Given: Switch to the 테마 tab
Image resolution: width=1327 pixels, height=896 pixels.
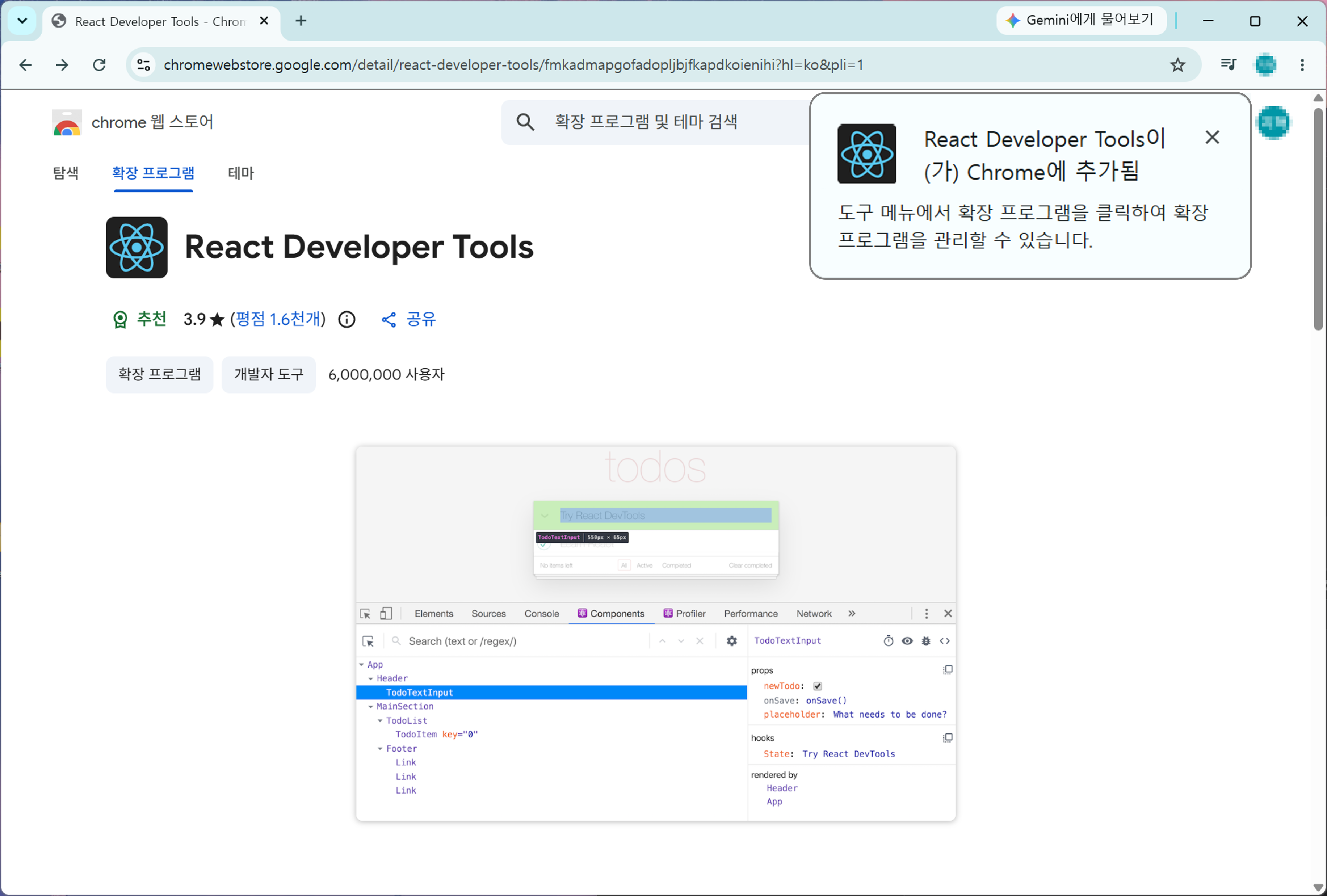Looking at the screenshot, I should pyautogui.click(x=241, y=173).
